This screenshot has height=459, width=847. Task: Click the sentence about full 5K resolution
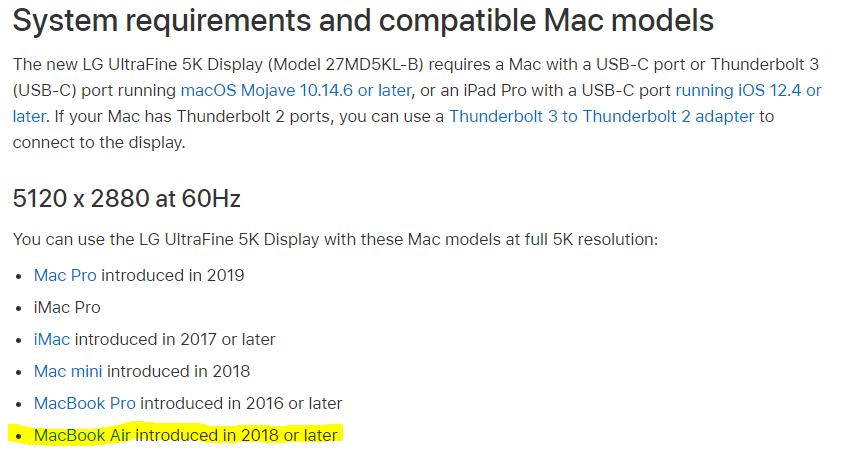point(335,240)
